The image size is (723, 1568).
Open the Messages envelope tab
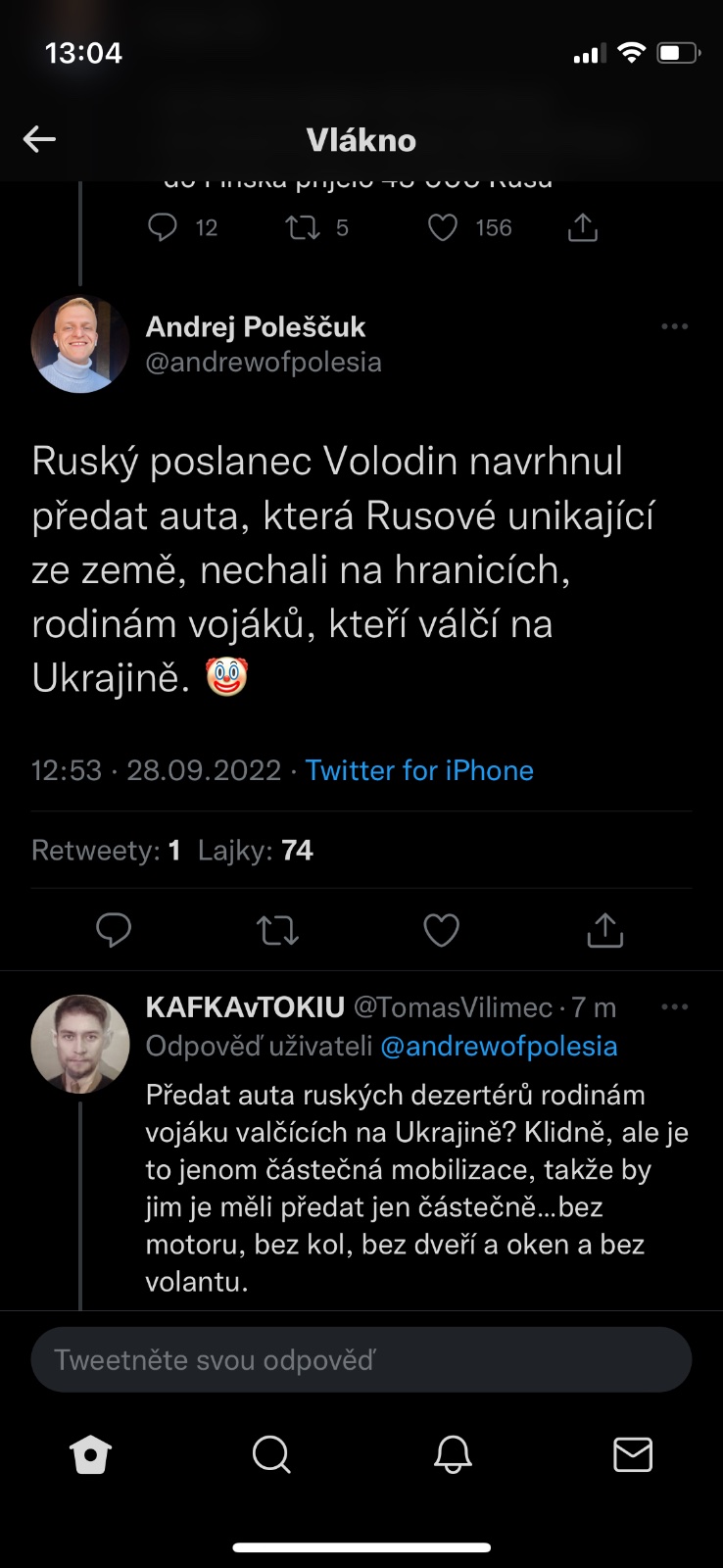click(x=633, y=1454)
